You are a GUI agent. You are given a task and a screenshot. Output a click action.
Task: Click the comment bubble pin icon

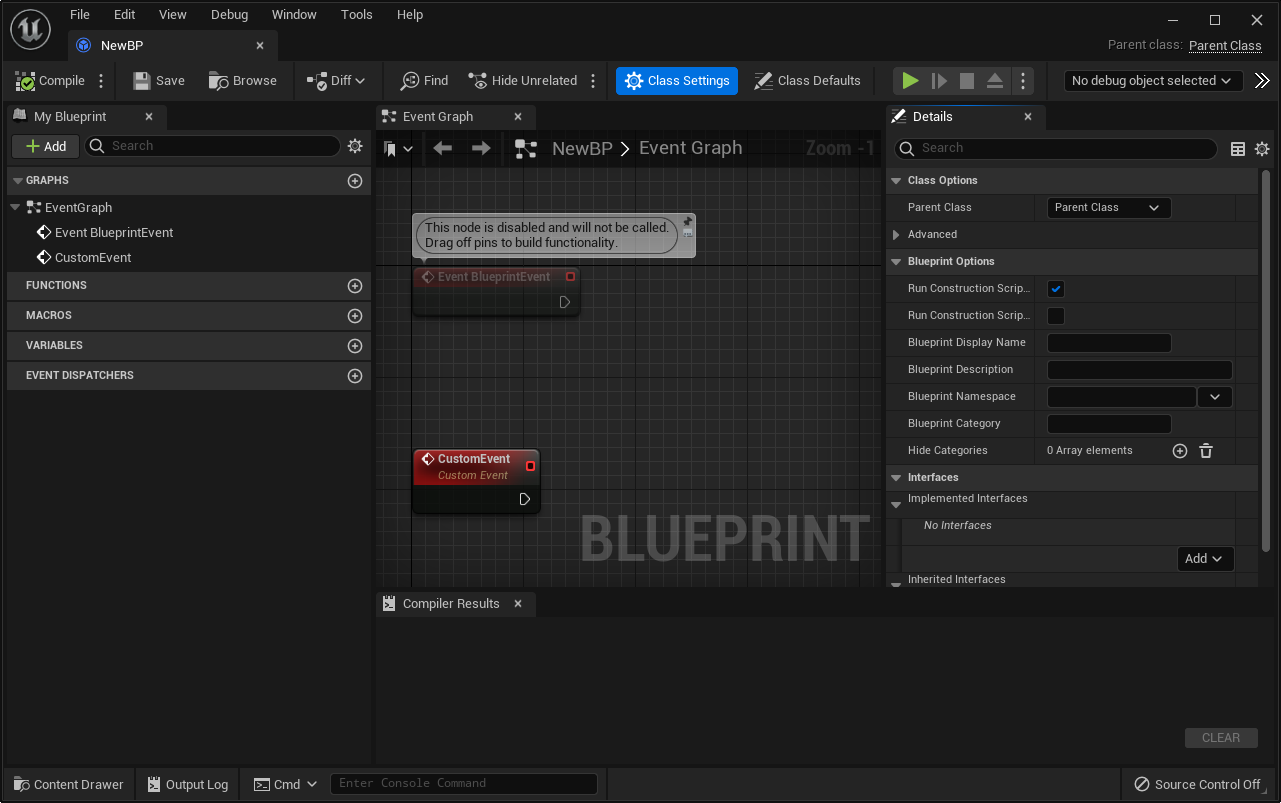687,221
